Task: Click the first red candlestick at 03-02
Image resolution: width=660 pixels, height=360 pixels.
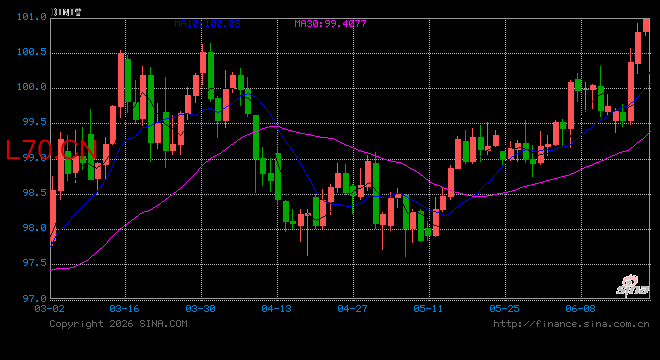Action: pyautogui.click(x=53, y=211)
